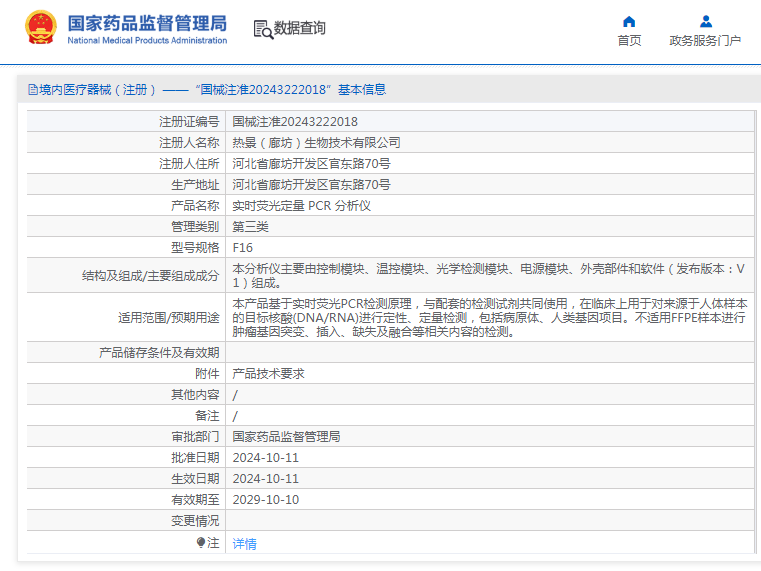Image resolution: width=761 pixels, height=571 pixels.
Task: Click the 国家药品监督管理局 header title
Action: (x=147, y=23)
